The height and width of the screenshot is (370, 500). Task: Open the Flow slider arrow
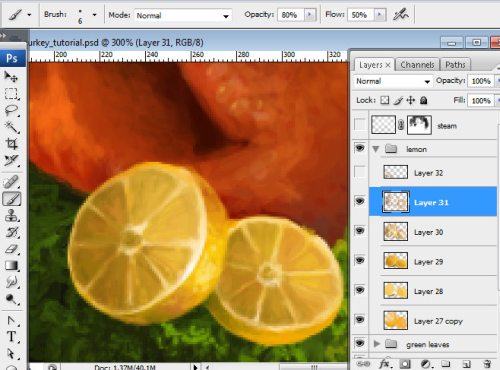tap(379, 15)
